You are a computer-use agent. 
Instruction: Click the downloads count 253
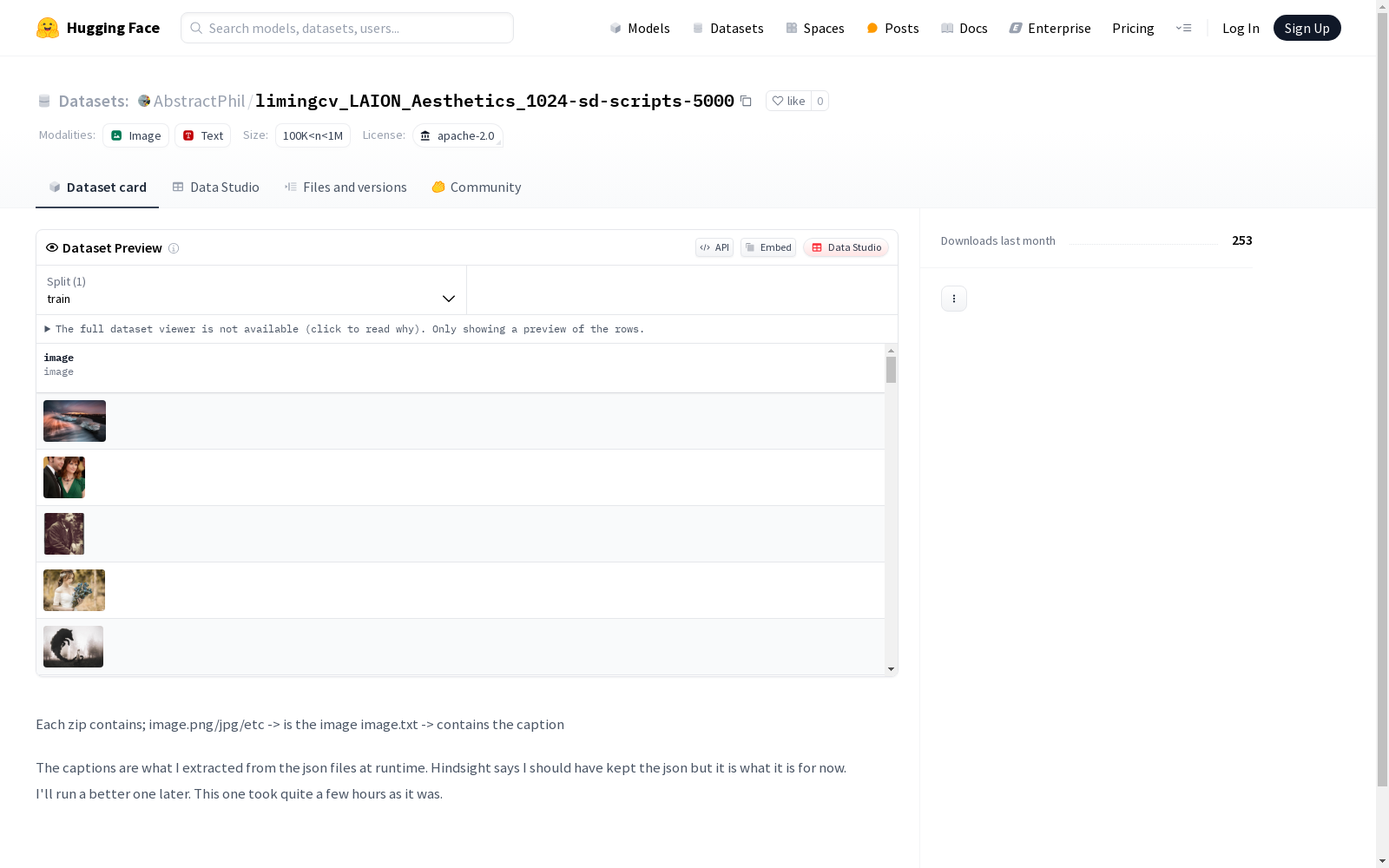pyautogui.click(x=1242, y=240)
